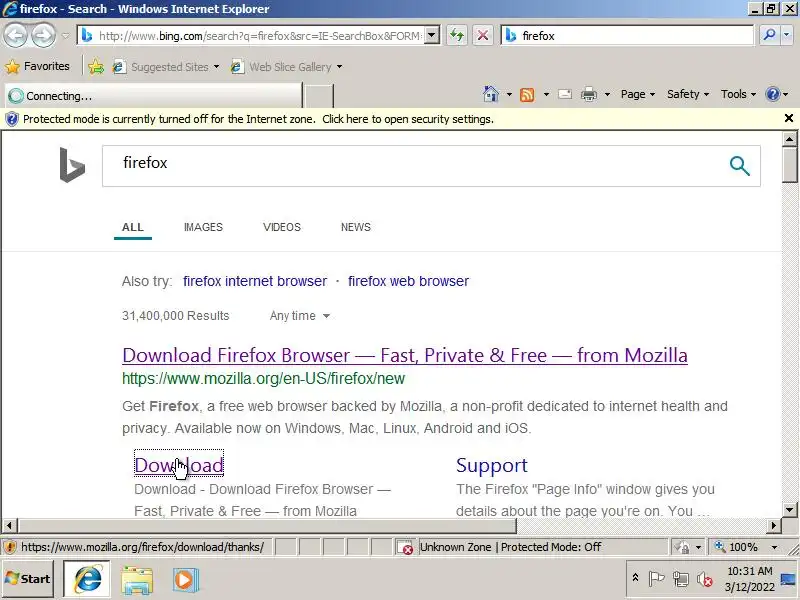Go back with the Back arrow button
The height and width of the screenshot is (600, 800).
15,36
